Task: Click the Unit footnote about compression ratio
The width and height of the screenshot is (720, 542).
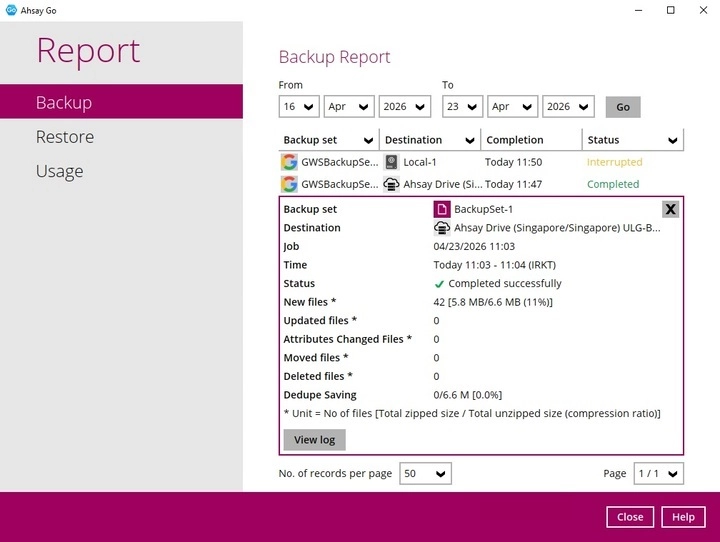Action: [472, 413]
